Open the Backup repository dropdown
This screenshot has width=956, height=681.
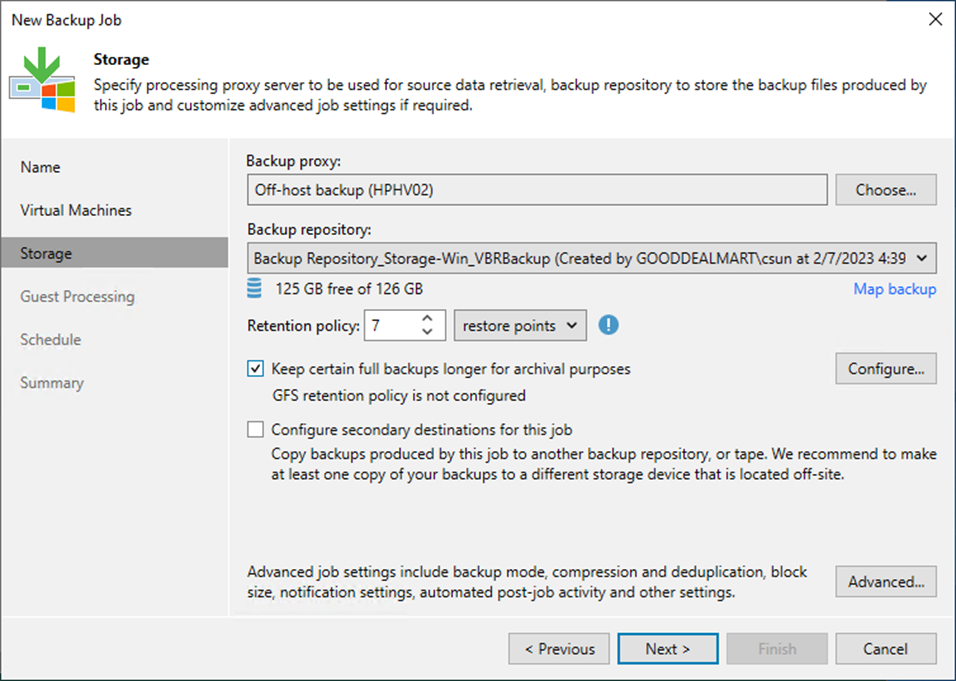[592, 258]
